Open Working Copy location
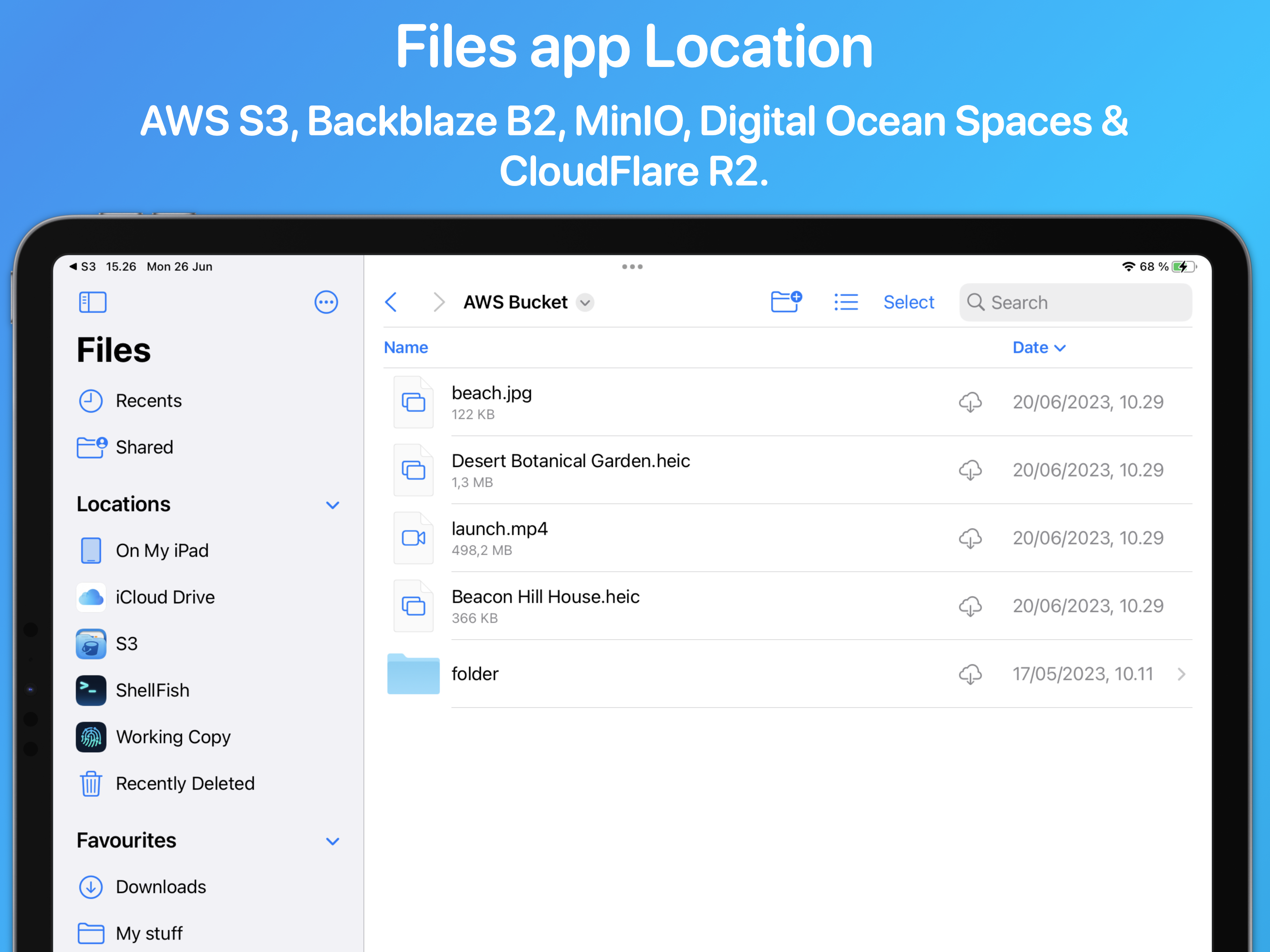The width and height of the screenshot is (1270, 952). (x=172, y=737)
